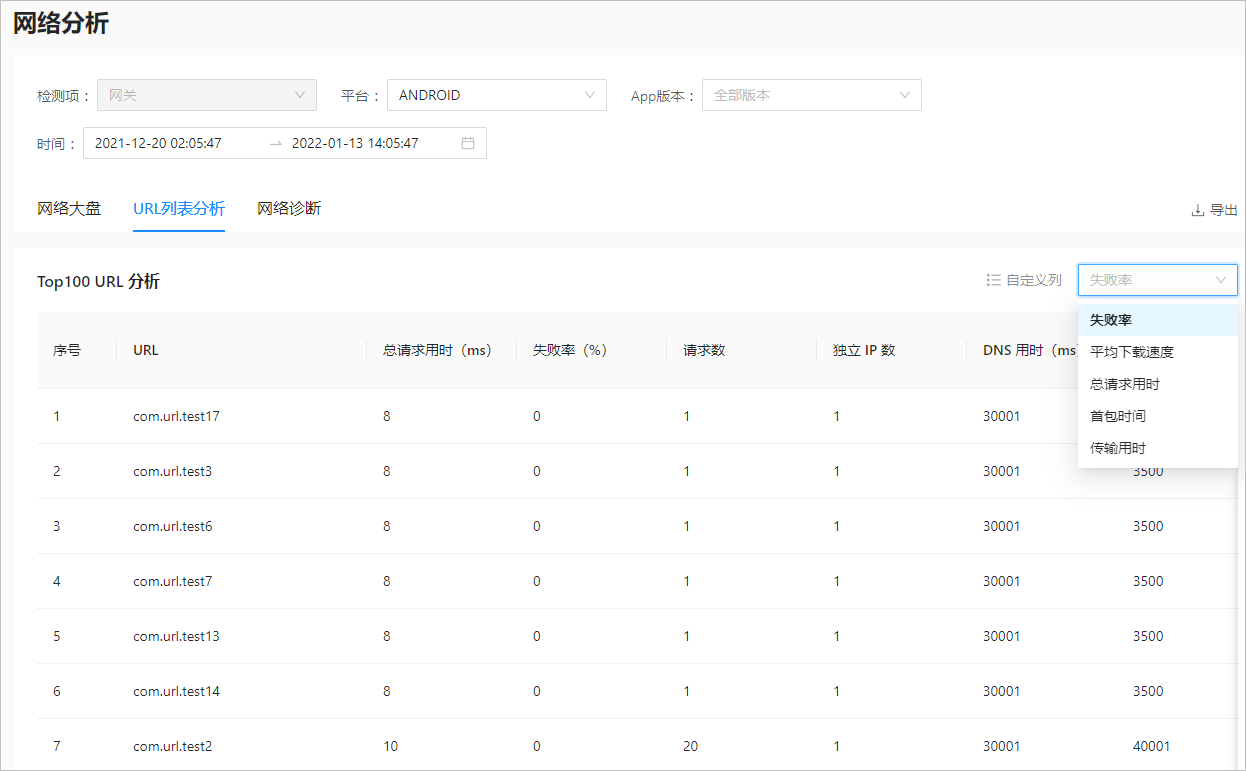Click value 40001 in the com.url.test2 row
Screen dimensions: 1246x771
(x=1151, y=746)
